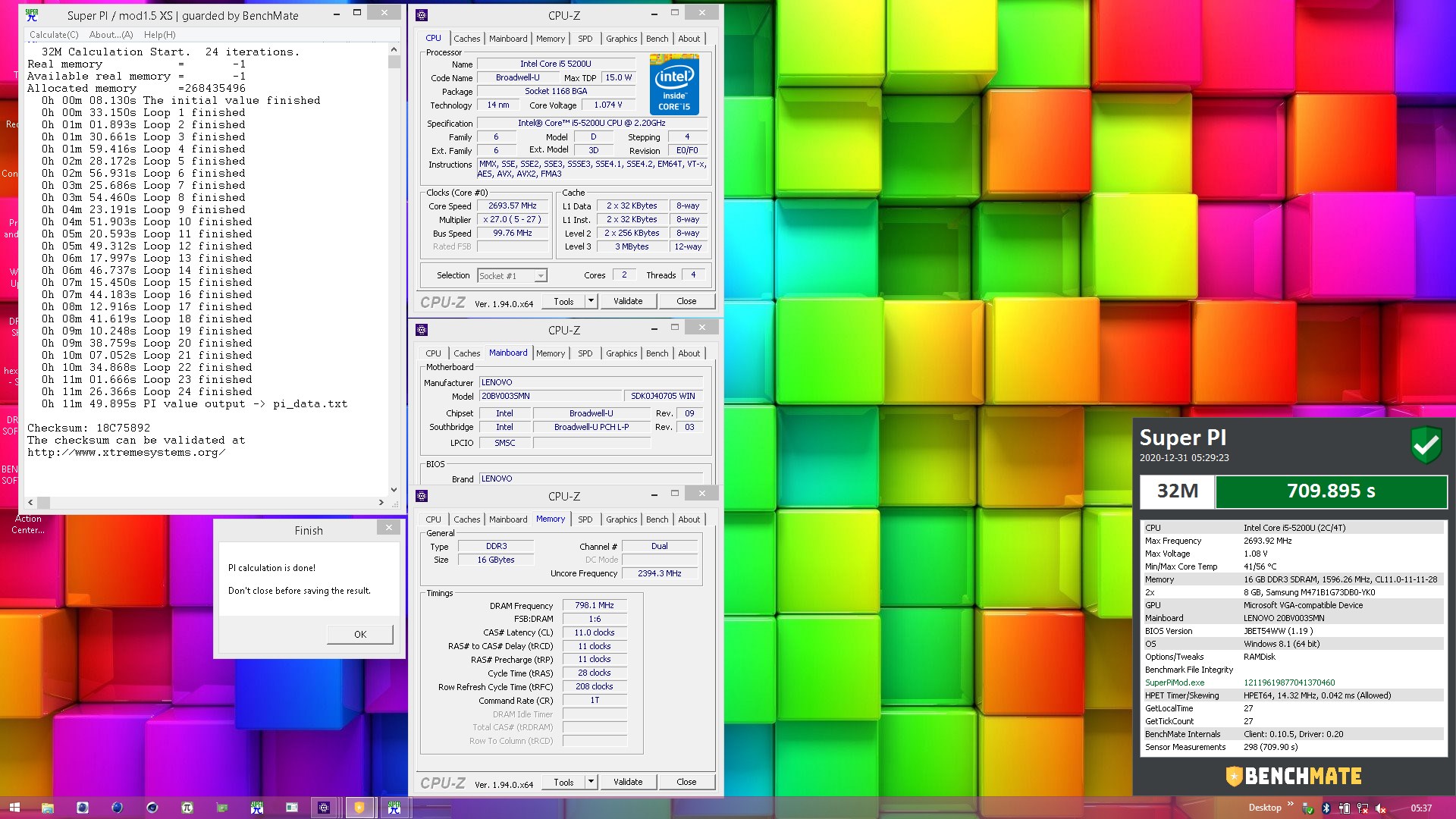Screen dimensions: 1456x819
Task: Switch to CPU-Z in the taskbar
Action: pos(324,808)
